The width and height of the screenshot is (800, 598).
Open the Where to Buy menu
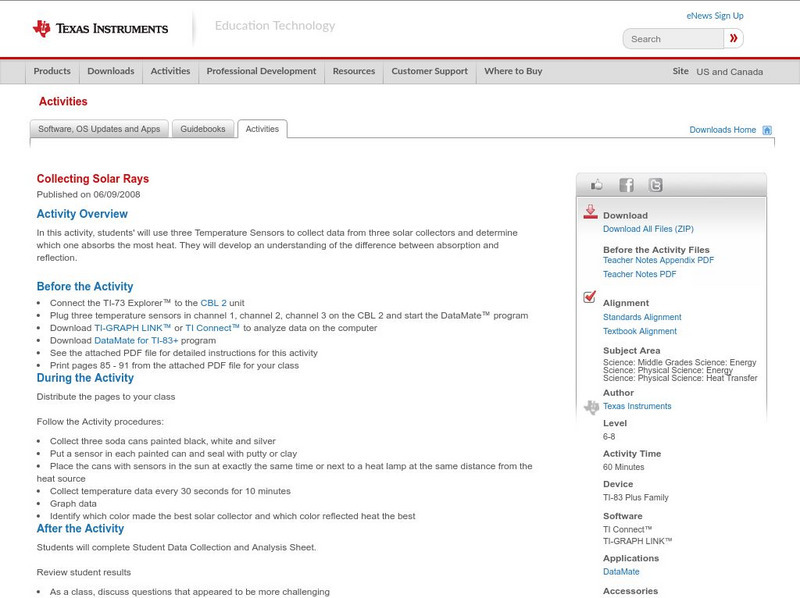[513, 71]
